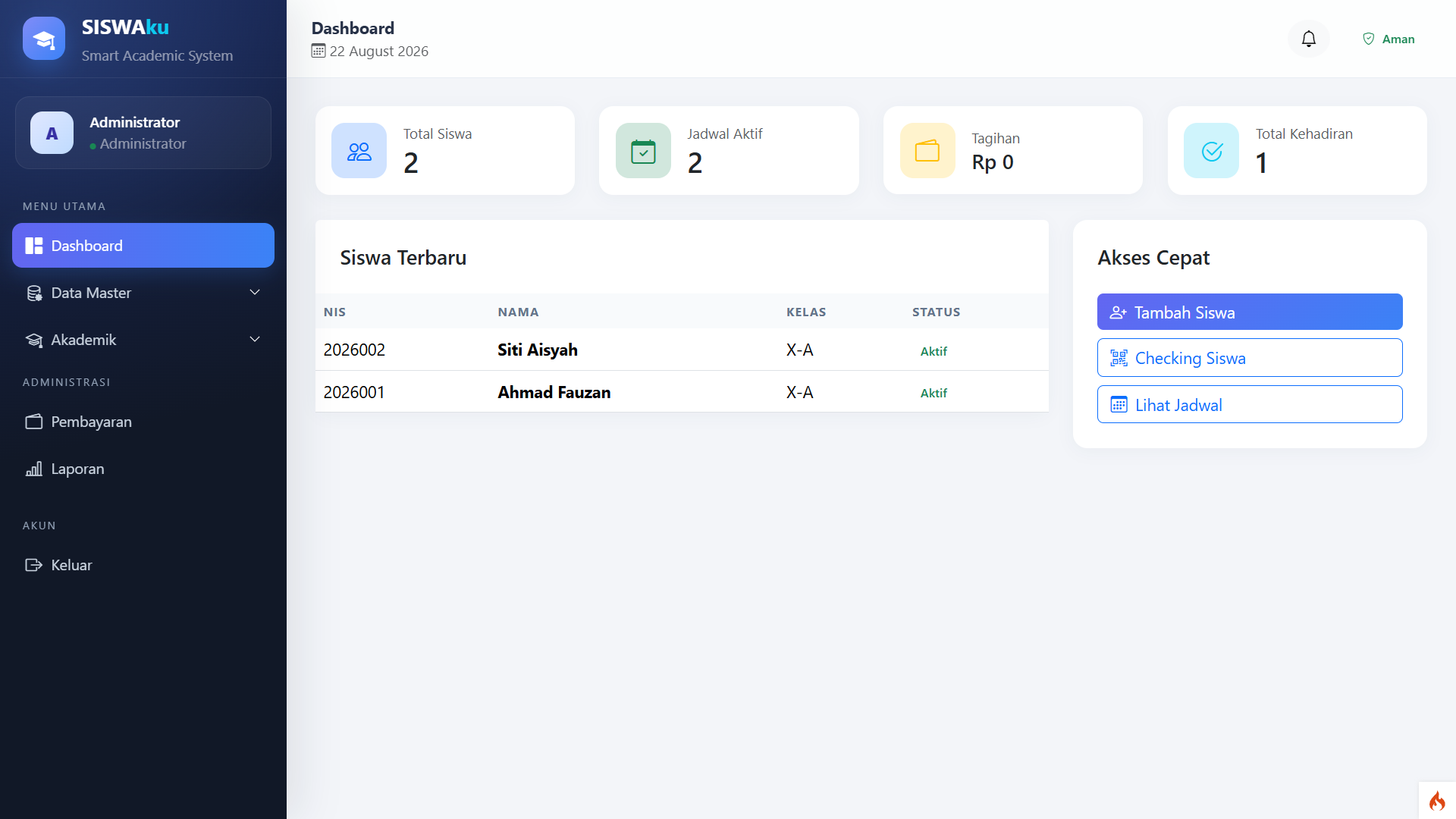Click the calendar icon beside the date
The image size is (1456, 819).
coord(318,51)
